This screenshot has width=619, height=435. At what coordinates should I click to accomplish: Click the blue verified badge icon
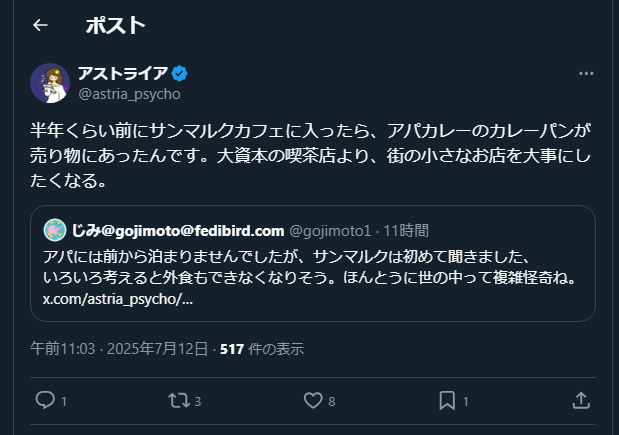pyautogui.click(x=181, y=74)
